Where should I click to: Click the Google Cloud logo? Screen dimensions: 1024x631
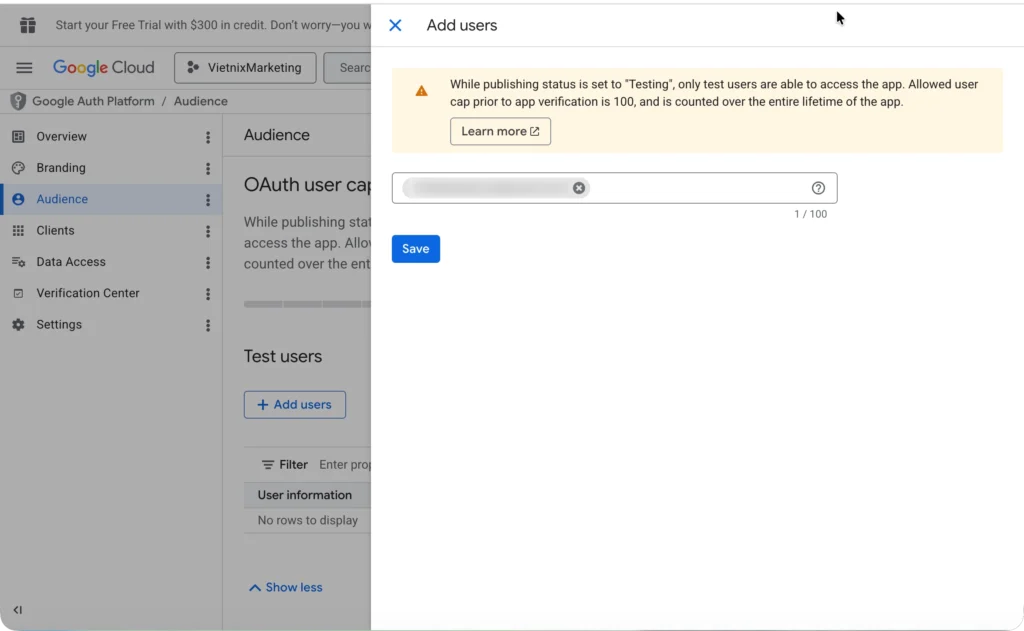tap(103, 67)
